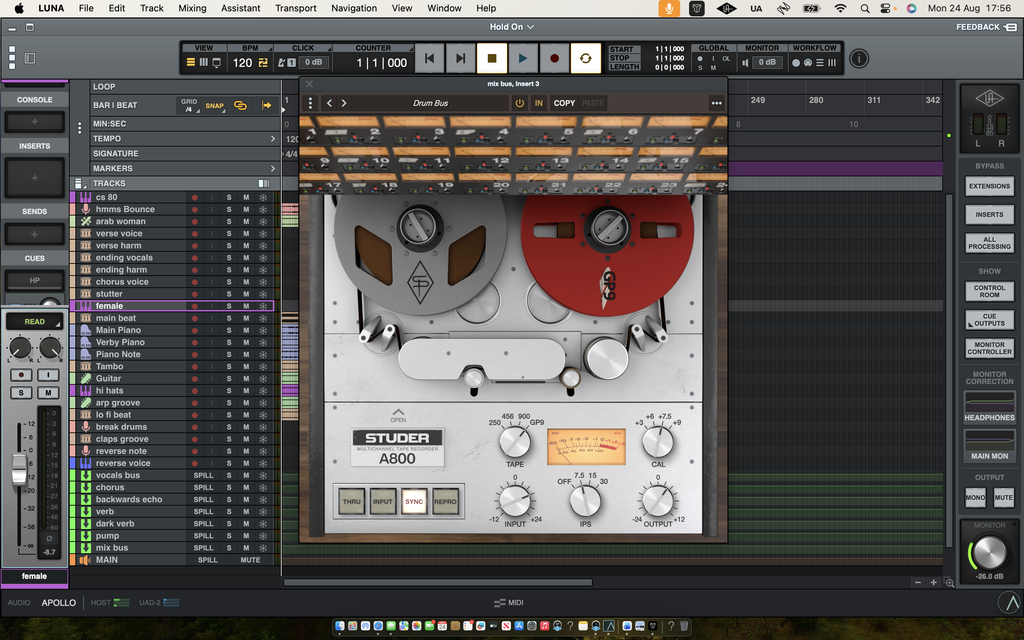Click the FEEDBACK button at the top right
This screenshot has height=640, width=1024.
point(986,27)
